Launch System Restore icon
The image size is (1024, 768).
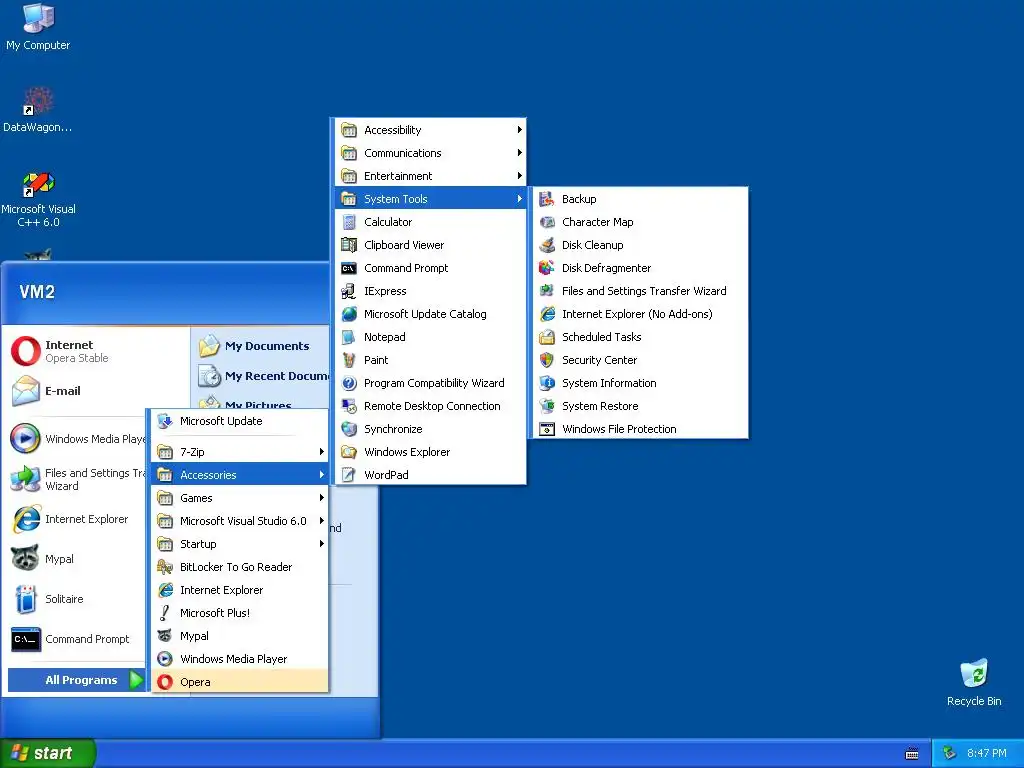click(547, 406)
